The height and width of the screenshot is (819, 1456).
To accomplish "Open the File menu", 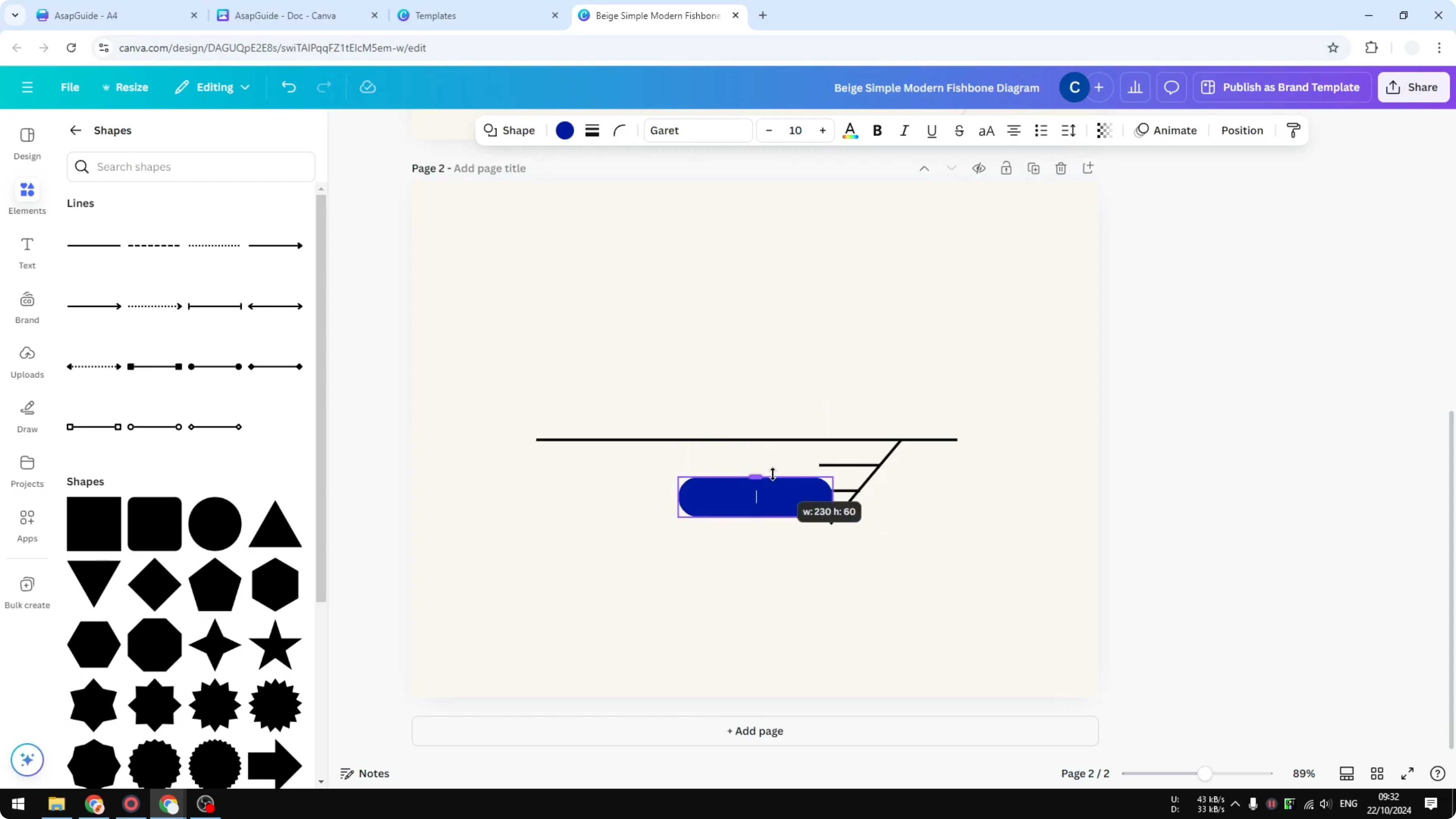I will click(70, 87).
